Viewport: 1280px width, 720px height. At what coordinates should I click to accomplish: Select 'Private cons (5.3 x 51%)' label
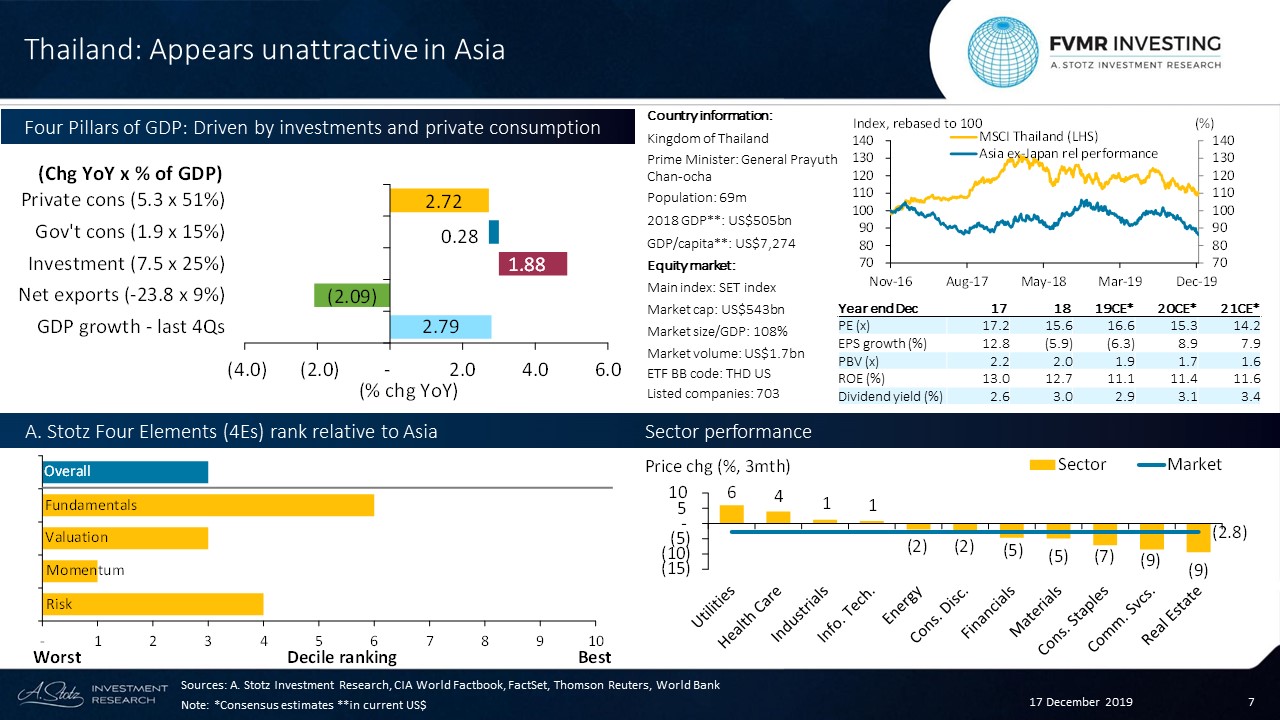[x=123, y=200]
